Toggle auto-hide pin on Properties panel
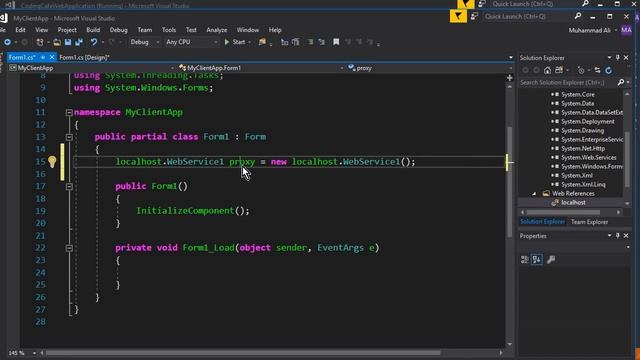The height and width of the screenshot is (360, 640). 618,236
